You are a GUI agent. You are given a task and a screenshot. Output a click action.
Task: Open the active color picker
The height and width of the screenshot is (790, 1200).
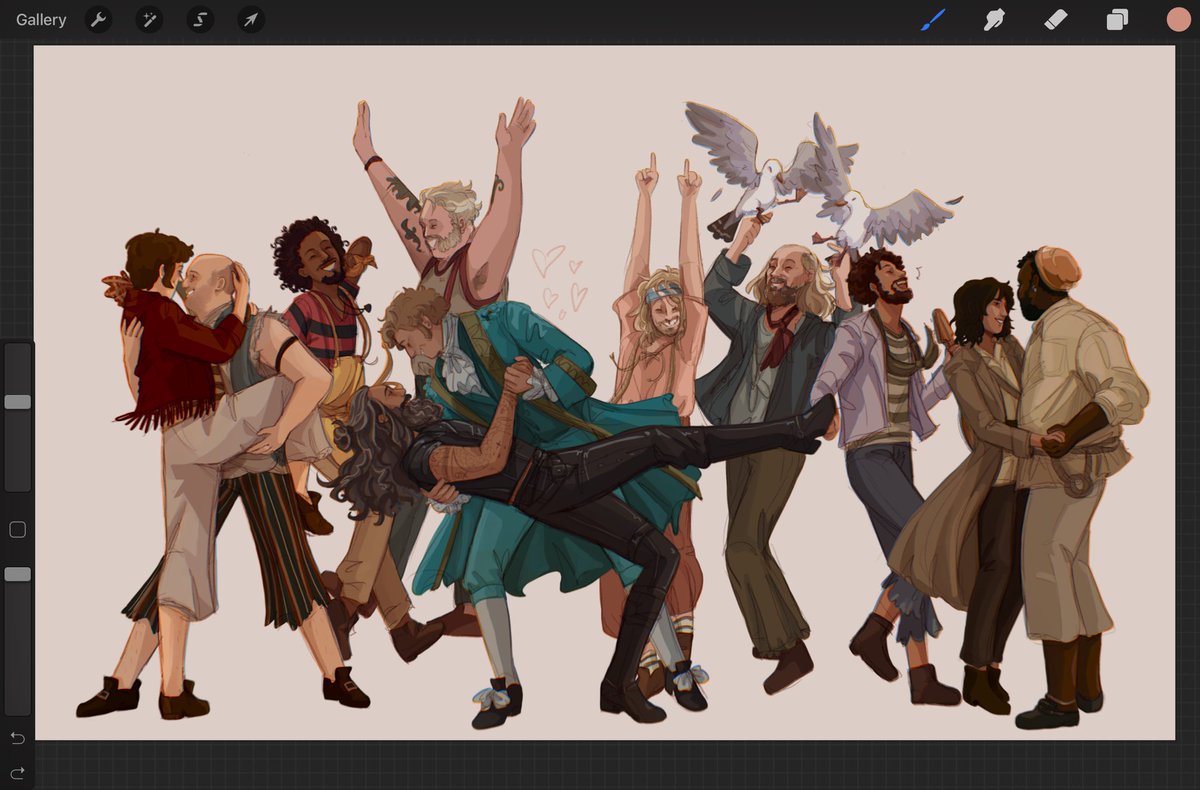1179,19
